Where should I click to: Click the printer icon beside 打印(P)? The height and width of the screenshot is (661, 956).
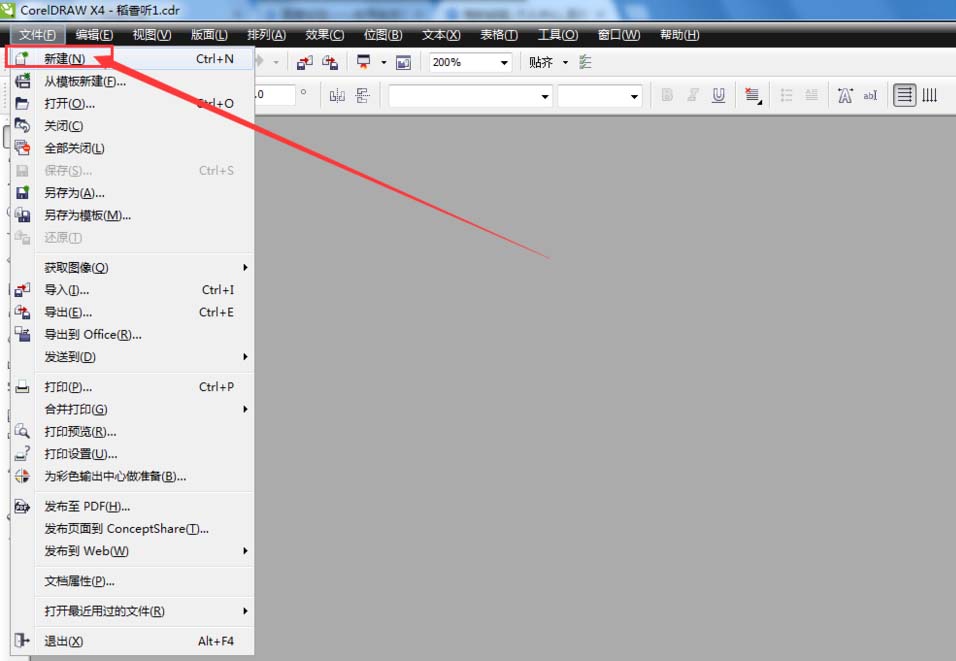[x=22, y=387]
